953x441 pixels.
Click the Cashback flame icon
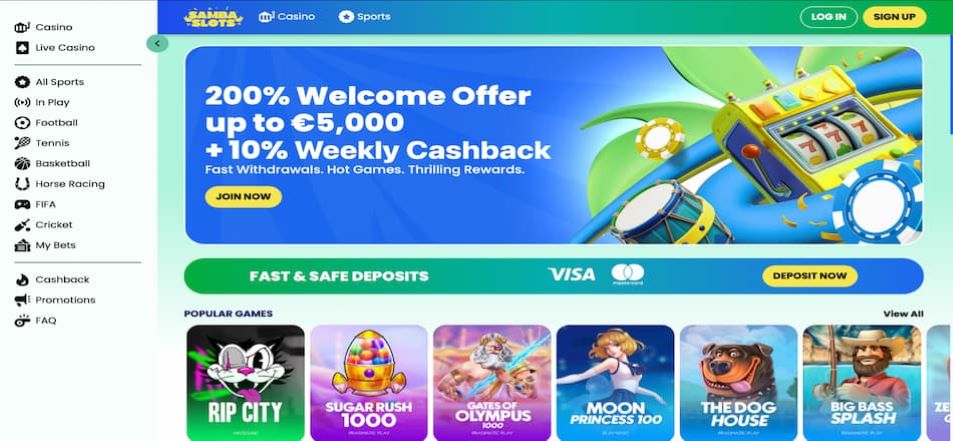pos(22,280)
